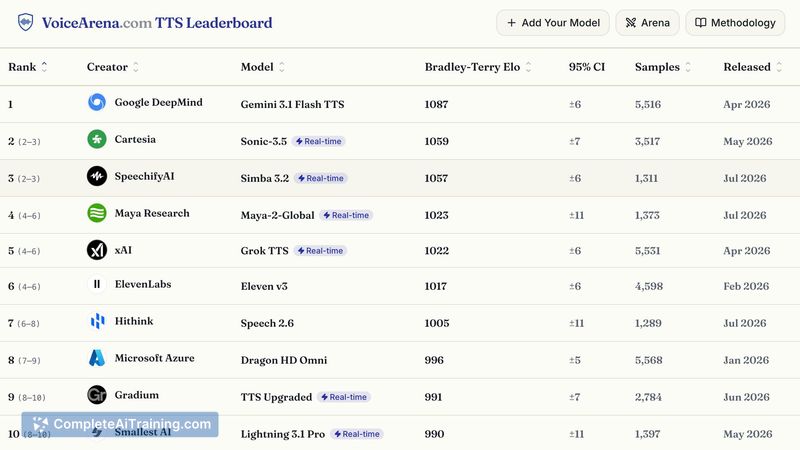Click the crossed swords icon in the Arena button
The width and height of the screenshot is (800, 450).
point(631,23)
